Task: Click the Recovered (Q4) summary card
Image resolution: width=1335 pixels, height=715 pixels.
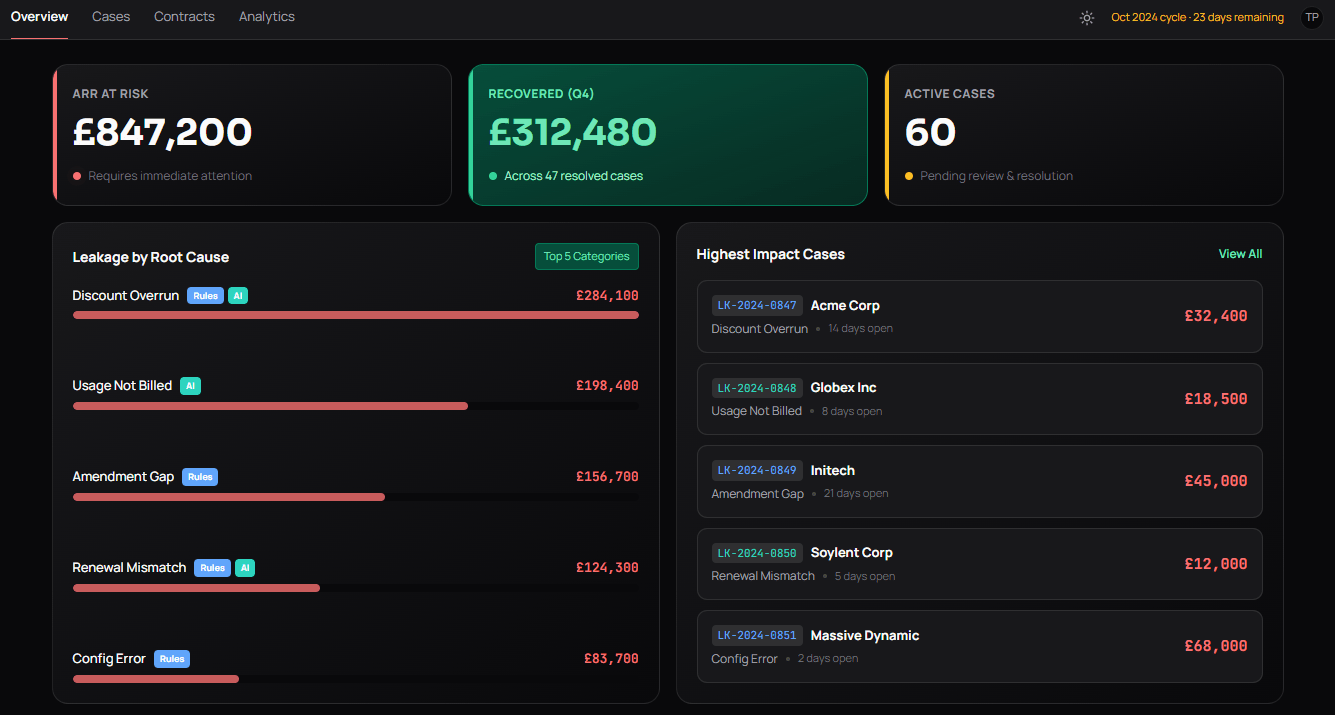Action: [x=668, y=135]
